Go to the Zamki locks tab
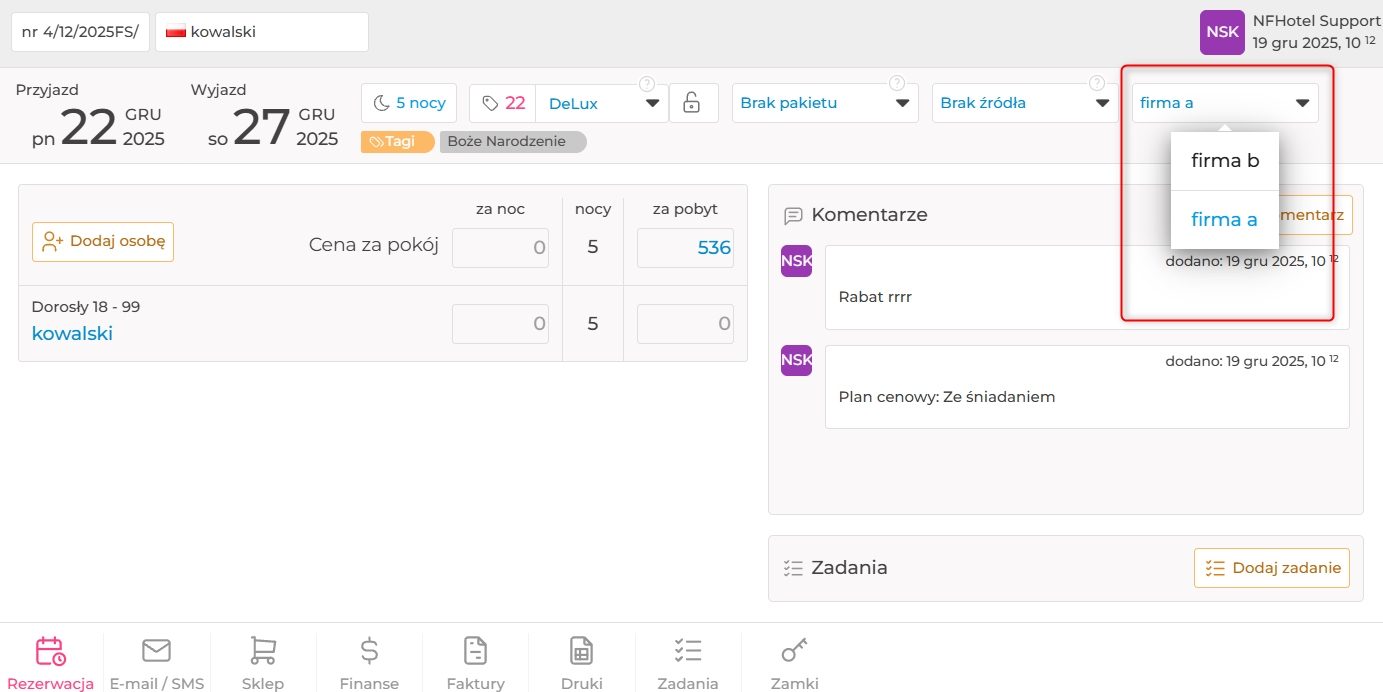Viewport: 1383px width, 692px height. pos(795,664)
